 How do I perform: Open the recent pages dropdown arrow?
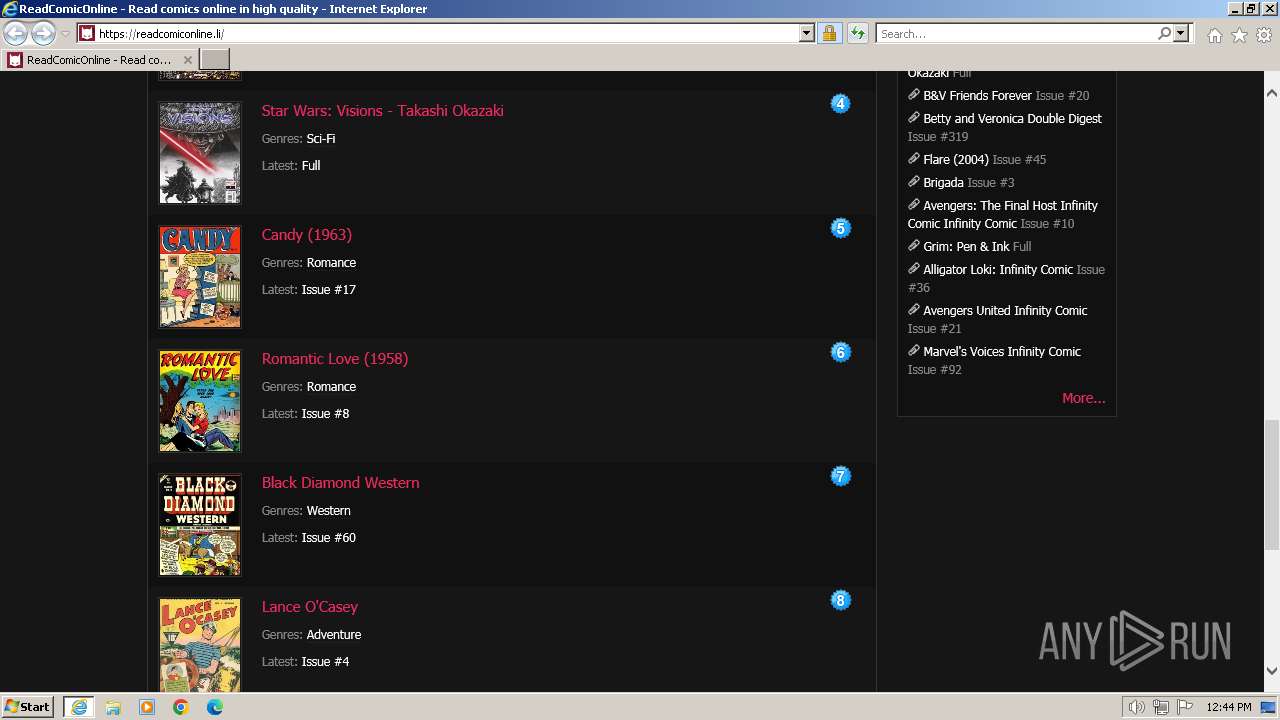[x=65, y=34]
